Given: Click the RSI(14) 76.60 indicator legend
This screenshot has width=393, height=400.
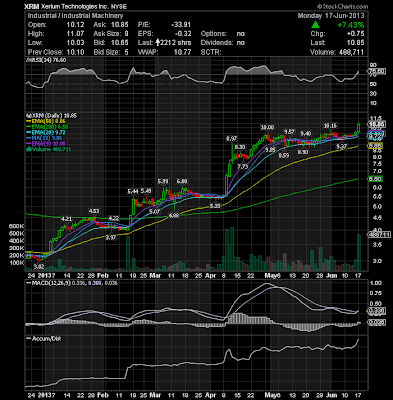Looking at the screenshot, I should pyautogui.click(x=46, y=60).
